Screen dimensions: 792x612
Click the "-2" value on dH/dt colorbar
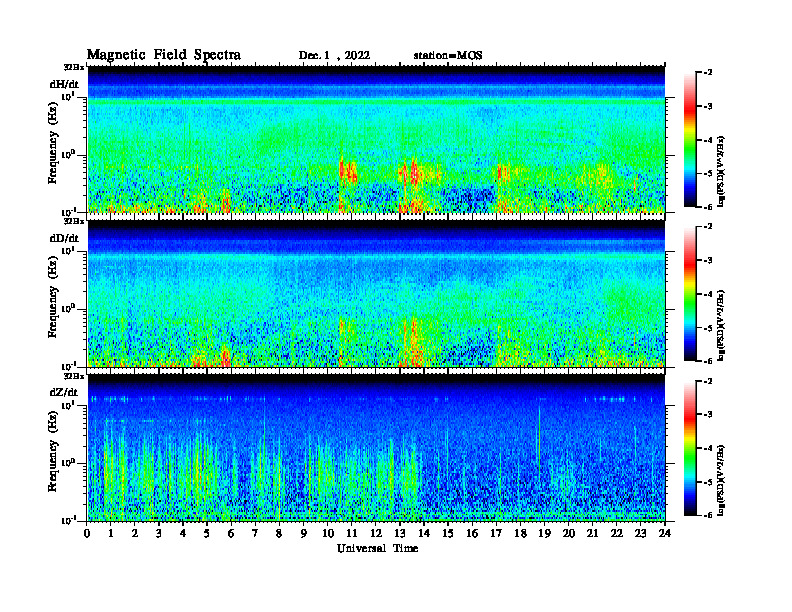click(708, 73)
